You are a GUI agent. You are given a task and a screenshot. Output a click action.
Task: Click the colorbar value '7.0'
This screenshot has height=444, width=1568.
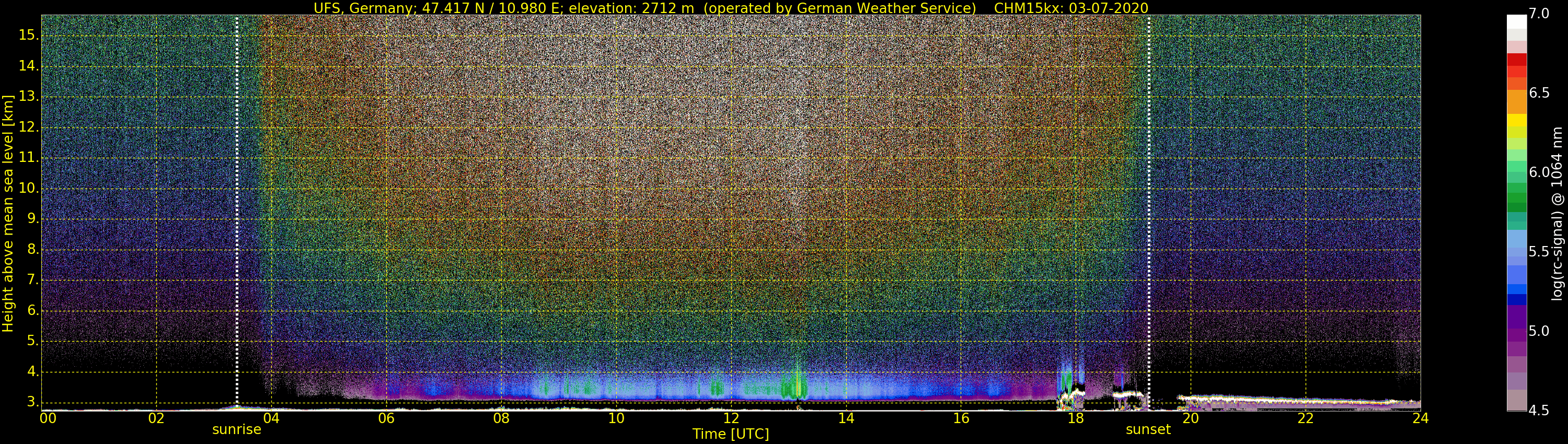point(1539,14)
